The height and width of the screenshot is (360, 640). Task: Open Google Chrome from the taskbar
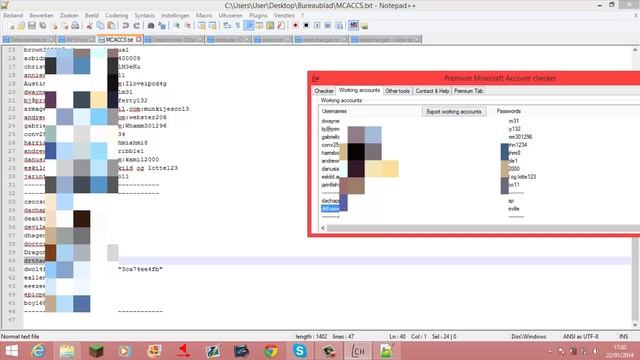(271, 351)
